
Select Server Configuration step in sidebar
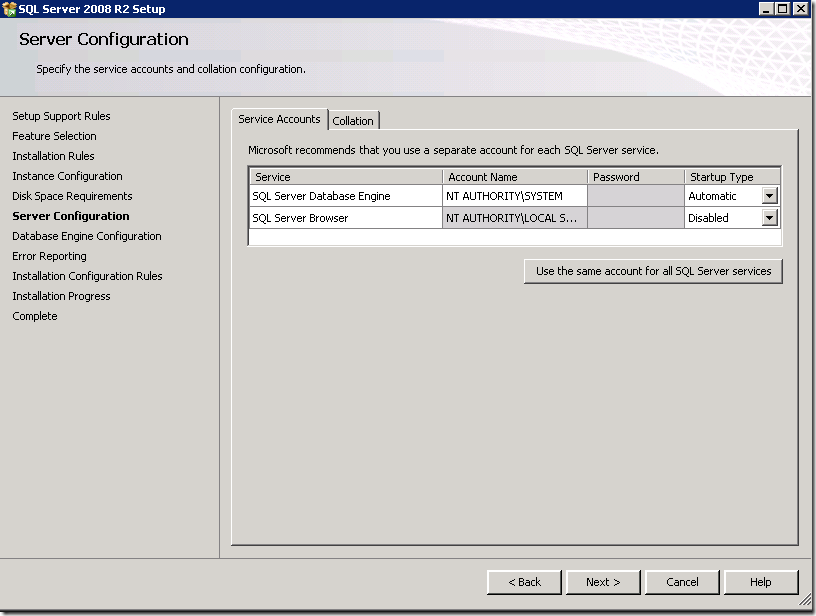pos(71,216)
